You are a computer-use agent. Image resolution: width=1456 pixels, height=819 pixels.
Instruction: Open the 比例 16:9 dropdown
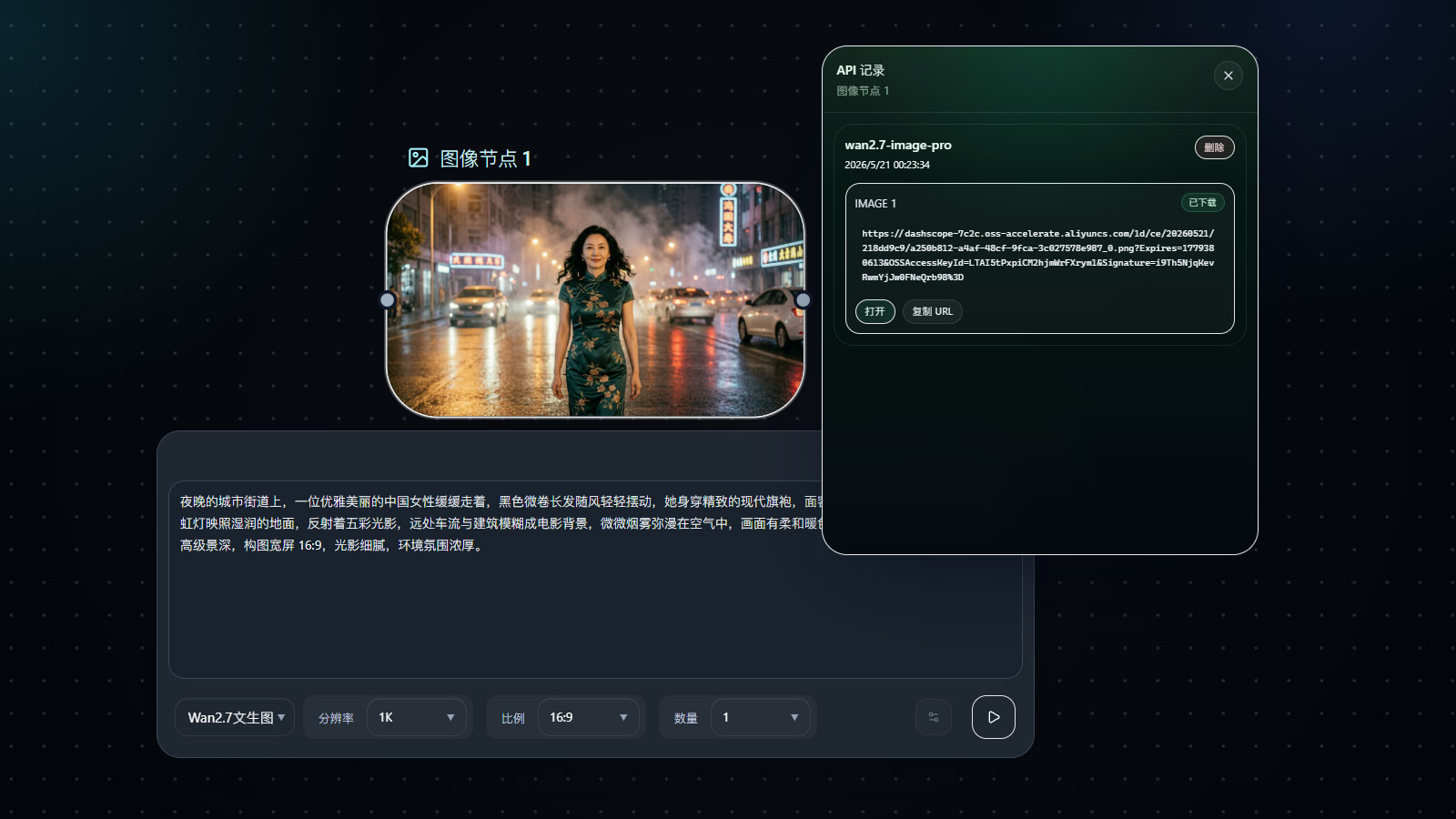tap(588, 717)
